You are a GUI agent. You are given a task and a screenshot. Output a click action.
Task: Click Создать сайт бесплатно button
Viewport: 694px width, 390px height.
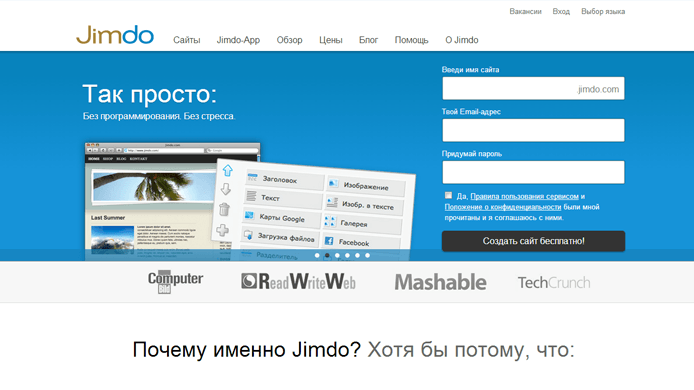(533, 241)
